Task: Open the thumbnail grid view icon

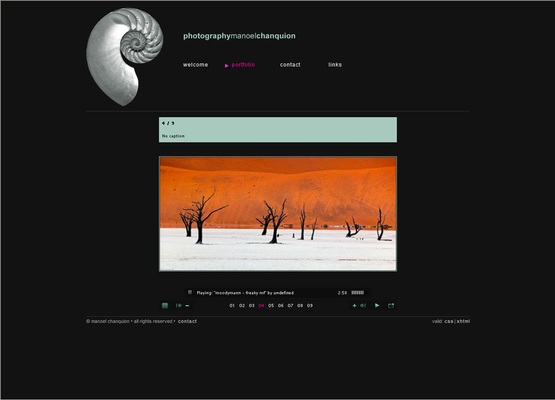Action: click(x=165, y=305)
